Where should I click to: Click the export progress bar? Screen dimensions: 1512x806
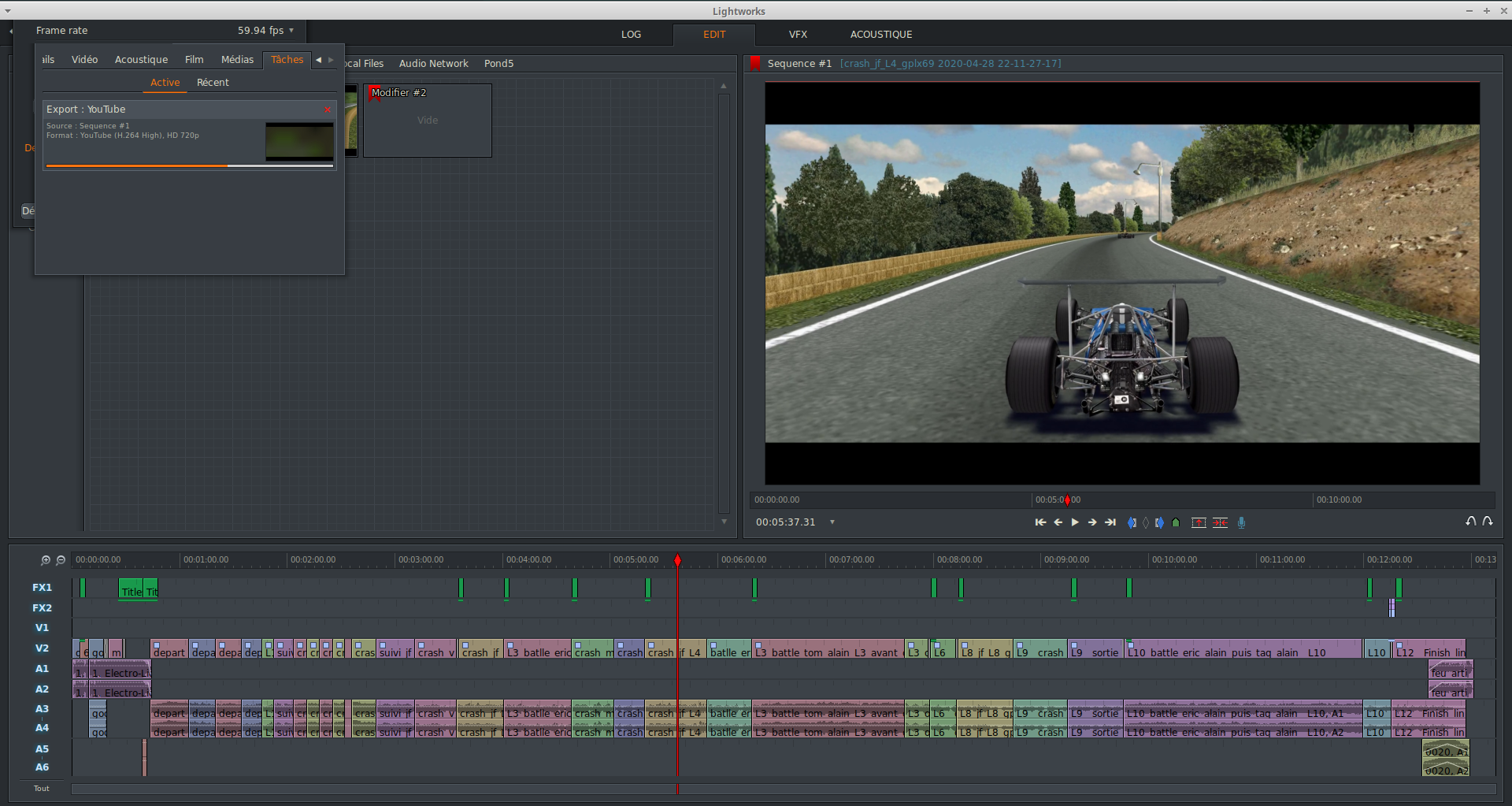coord(189,165)
